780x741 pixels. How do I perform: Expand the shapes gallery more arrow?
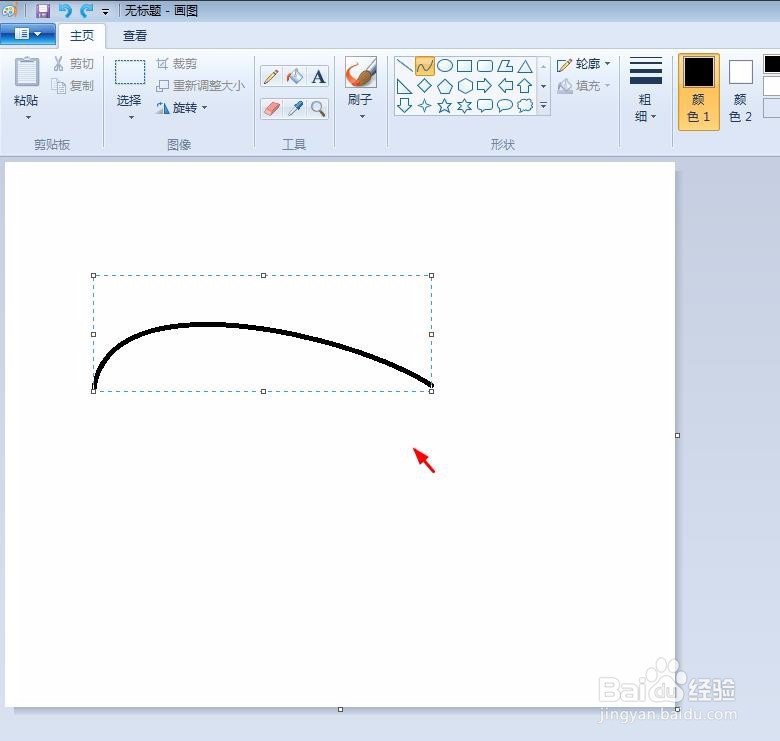tap(544, 105)
